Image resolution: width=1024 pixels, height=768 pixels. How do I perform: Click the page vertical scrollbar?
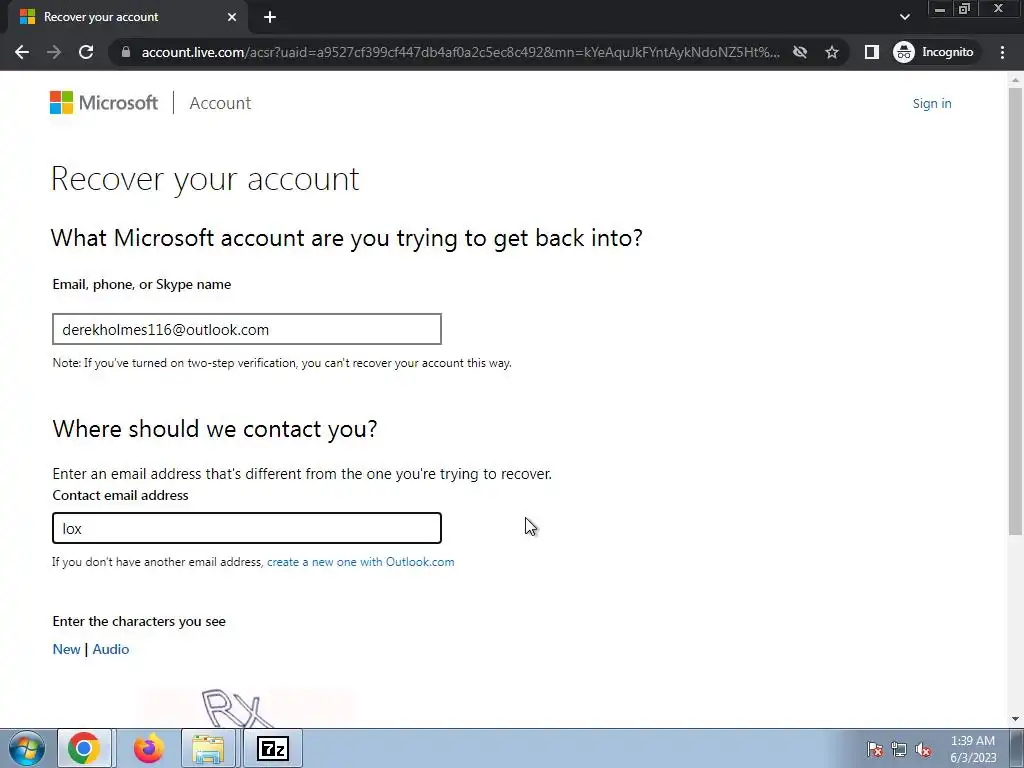(x=1015, y=310)
